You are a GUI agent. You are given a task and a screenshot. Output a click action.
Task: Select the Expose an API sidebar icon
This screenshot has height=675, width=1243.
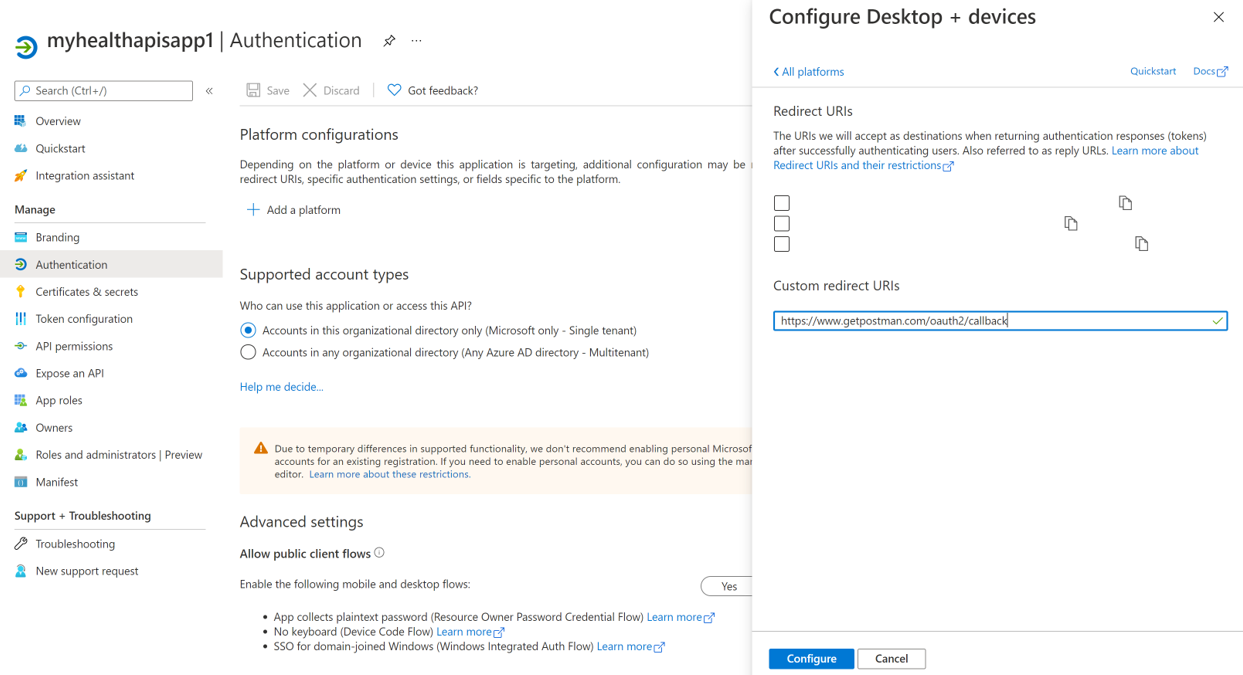click(23, 372)
